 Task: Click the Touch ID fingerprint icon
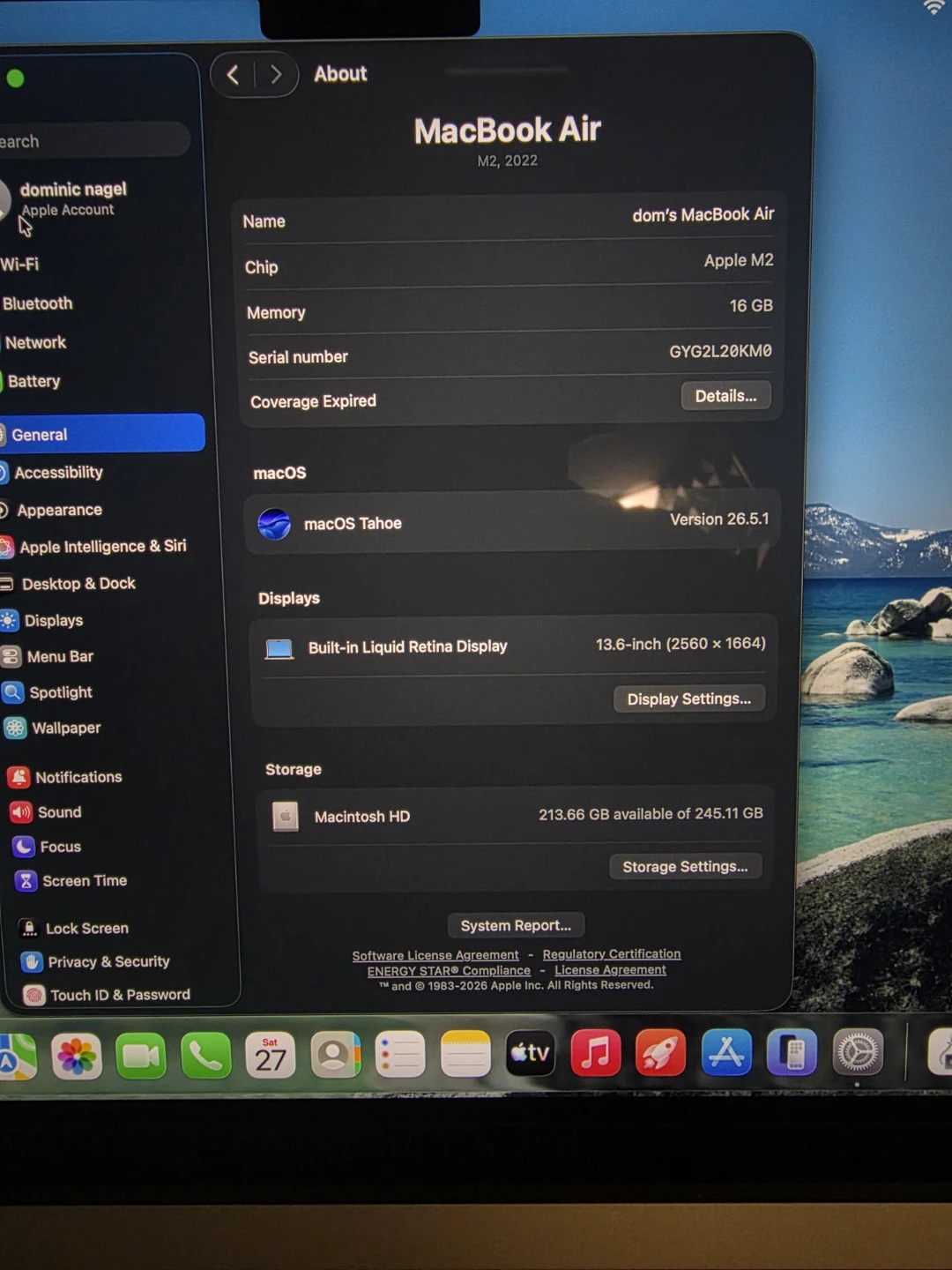click(34, 995)
